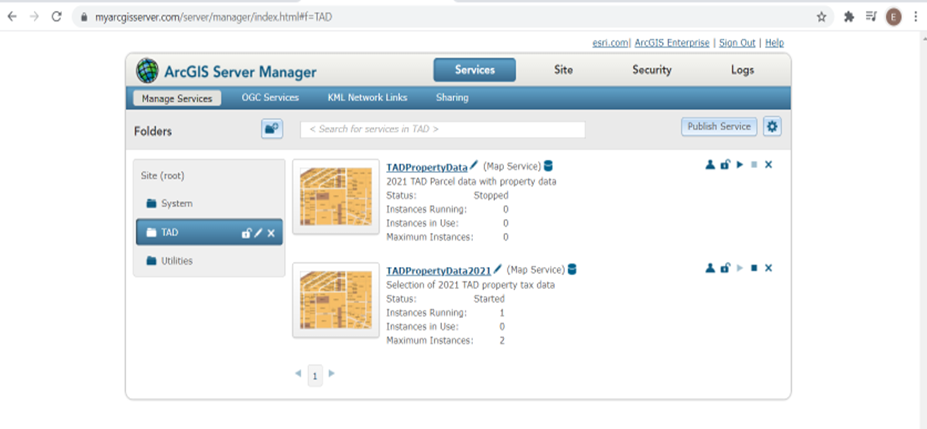
Task: Open site settings gear icon
Action: point(772,126)
